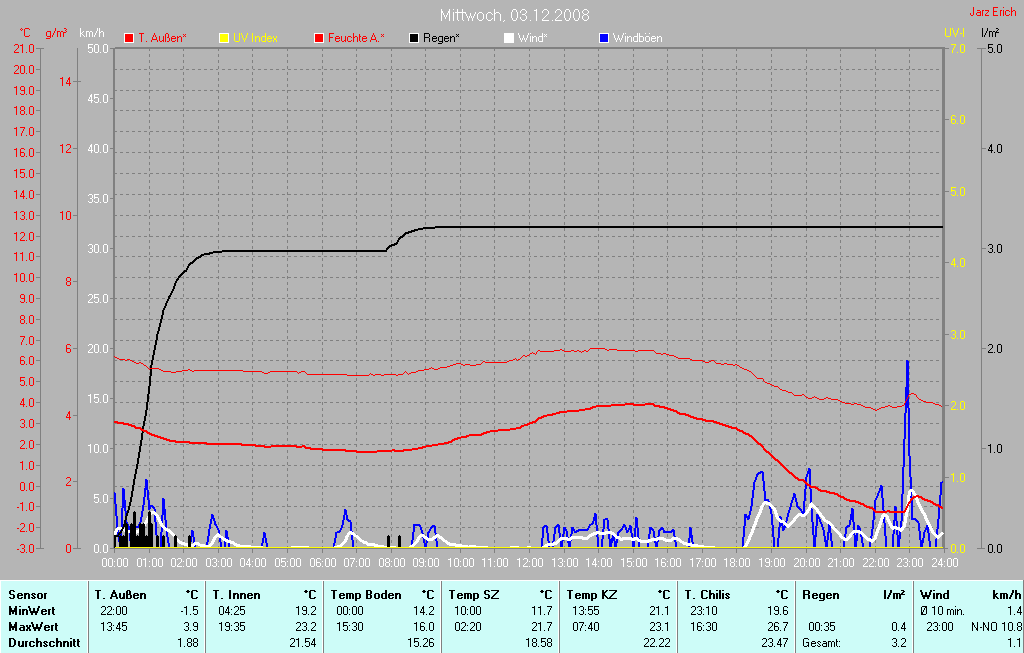Screen dimensions: 1024x653
Task: Click the 'Durchschnitt' row header
Action: click(x=44, y=643)
